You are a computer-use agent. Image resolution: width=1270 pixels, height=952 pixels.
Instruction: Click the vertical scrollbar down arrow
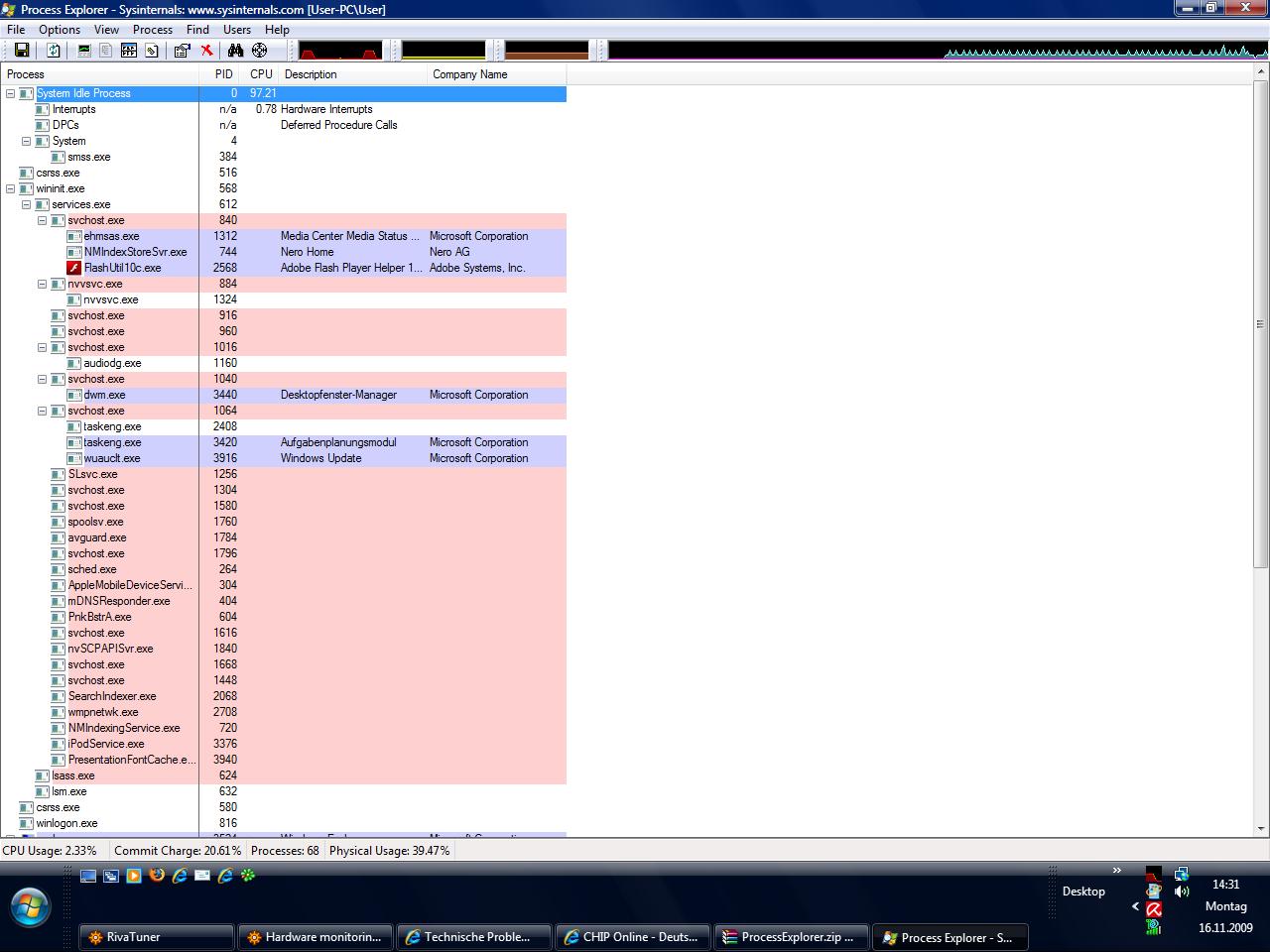(1261, 828)
